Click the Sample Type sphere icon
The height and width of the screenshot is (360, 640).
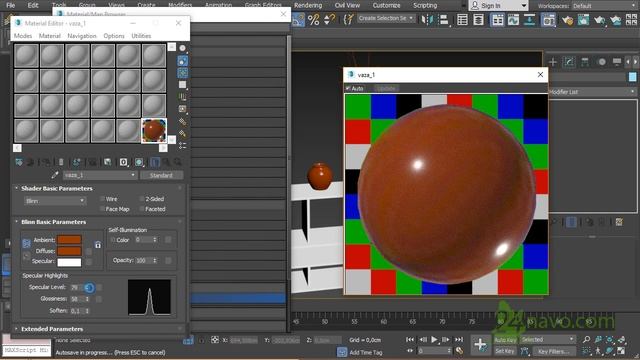tap(182, 48)
